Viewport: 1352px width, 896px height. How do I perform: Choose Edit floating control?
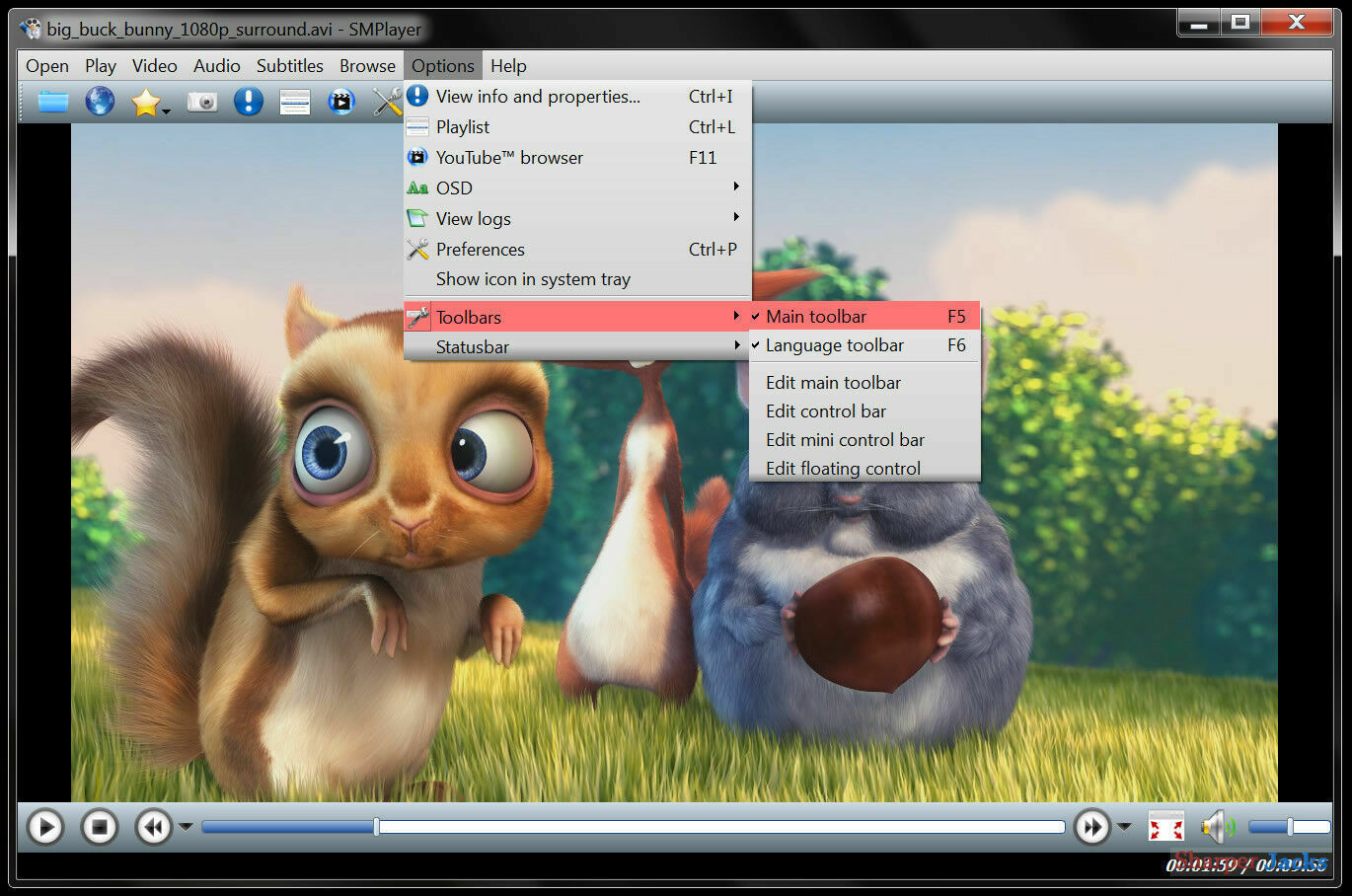tap(864, 469)
